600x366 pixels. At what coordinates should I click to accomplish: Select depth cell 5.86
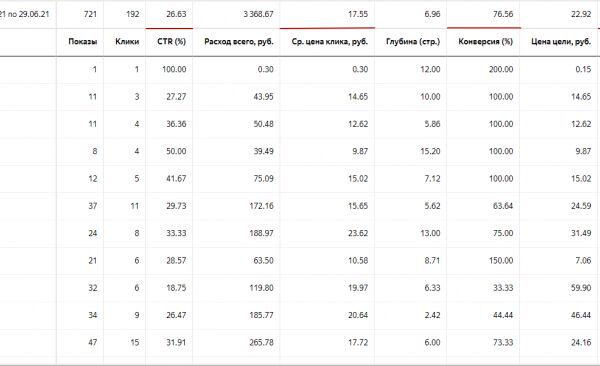pyautogui.click(x=432, y=124)
